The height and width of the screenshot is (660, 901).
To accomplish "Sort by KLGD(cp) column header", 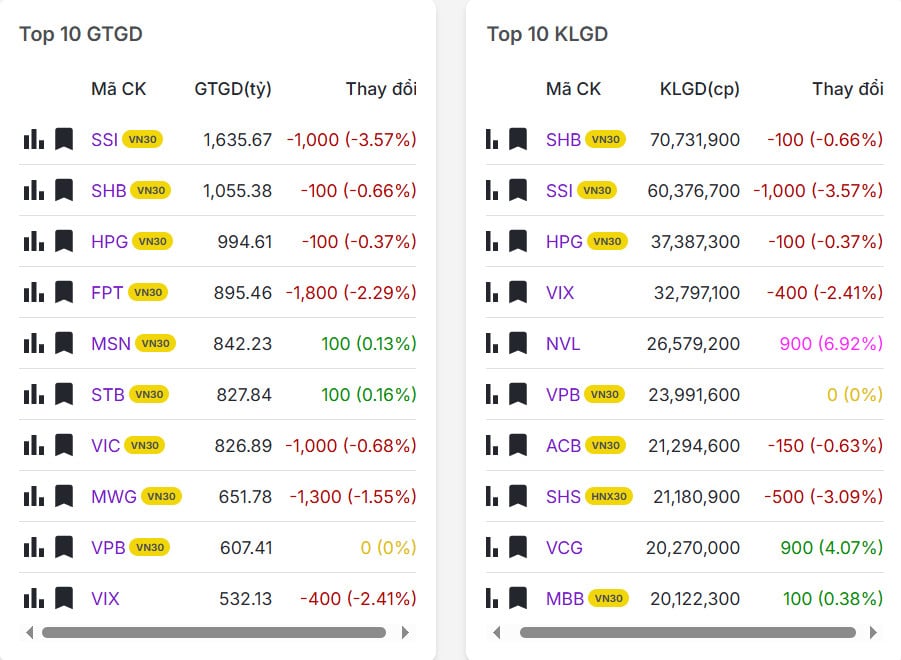I will pyautogui.click(x=699, y=89).
